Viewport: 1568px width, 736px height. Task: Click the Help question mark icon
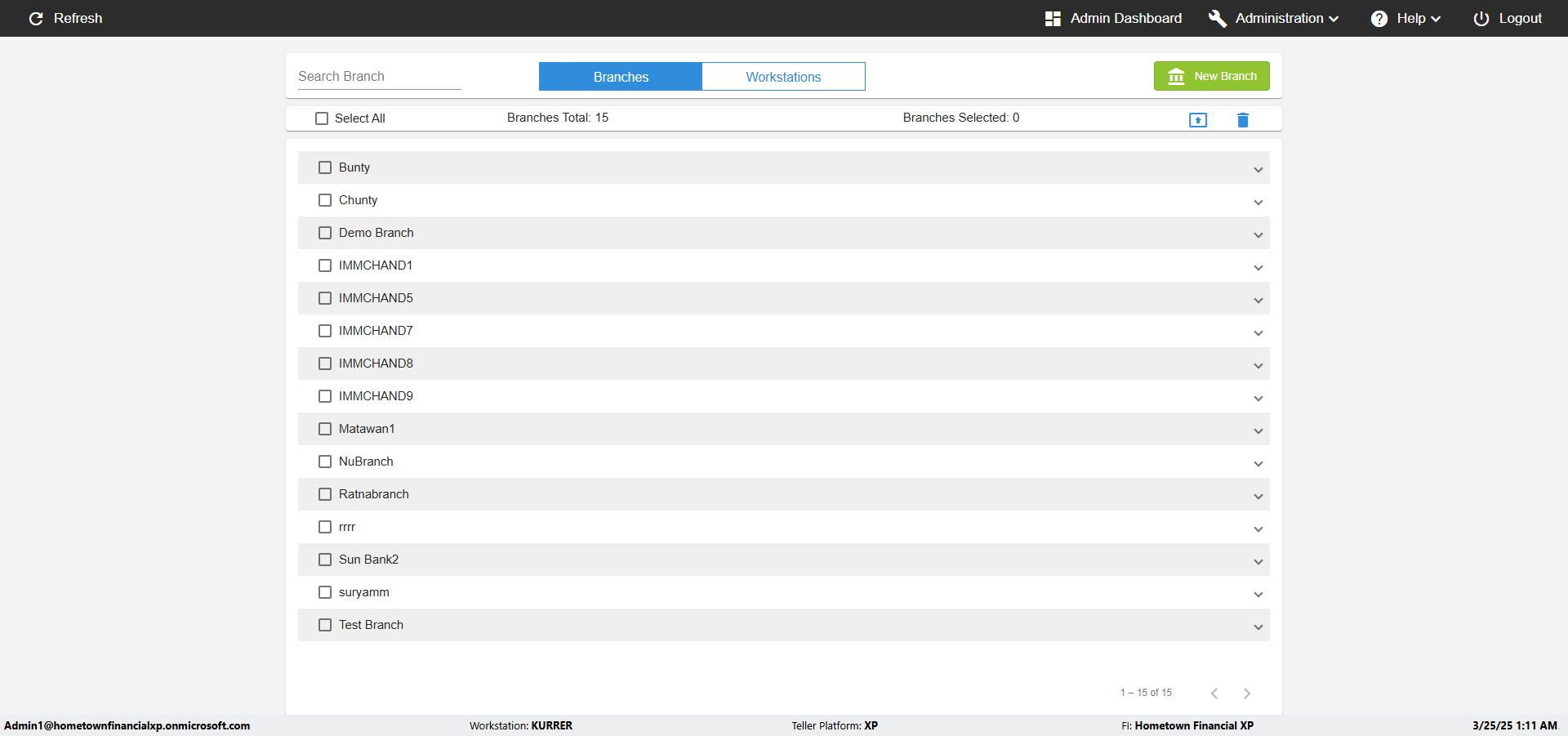[x=1379, y=18]
